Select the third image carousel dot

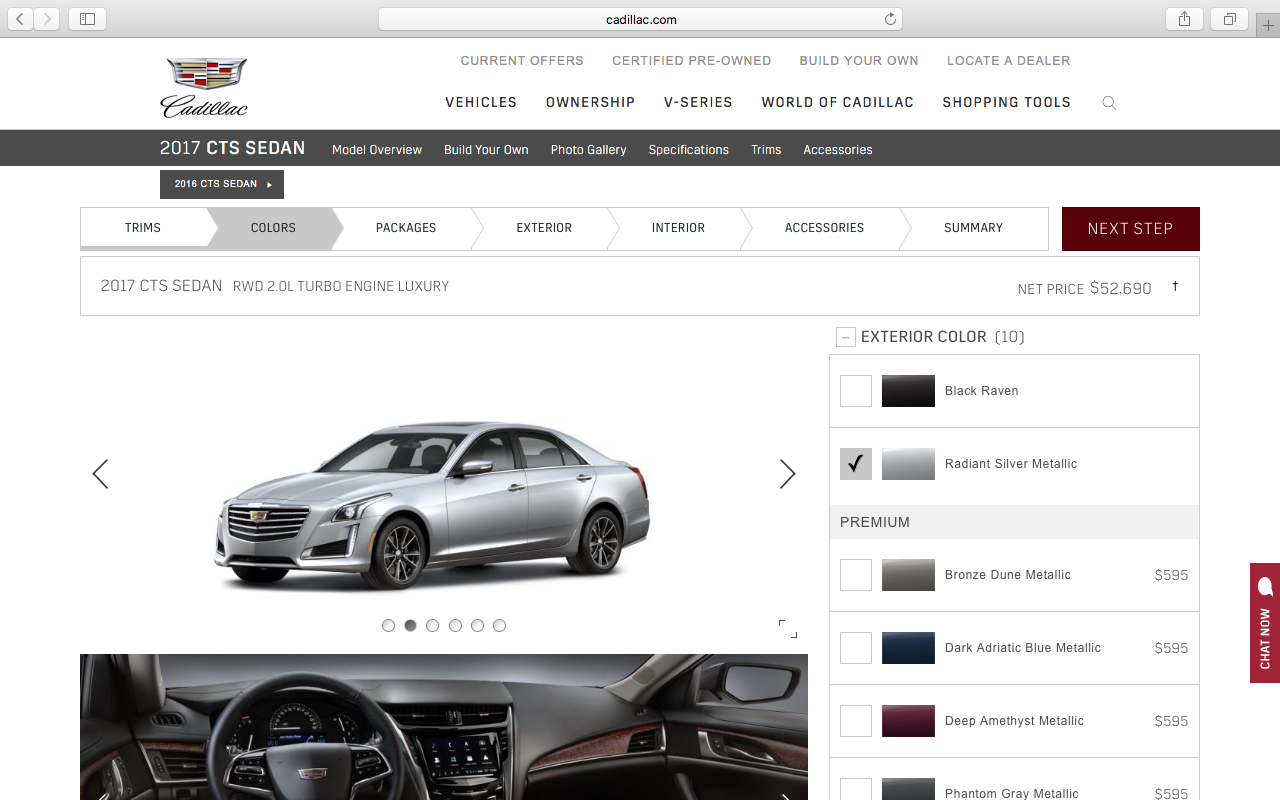(432, 626)
